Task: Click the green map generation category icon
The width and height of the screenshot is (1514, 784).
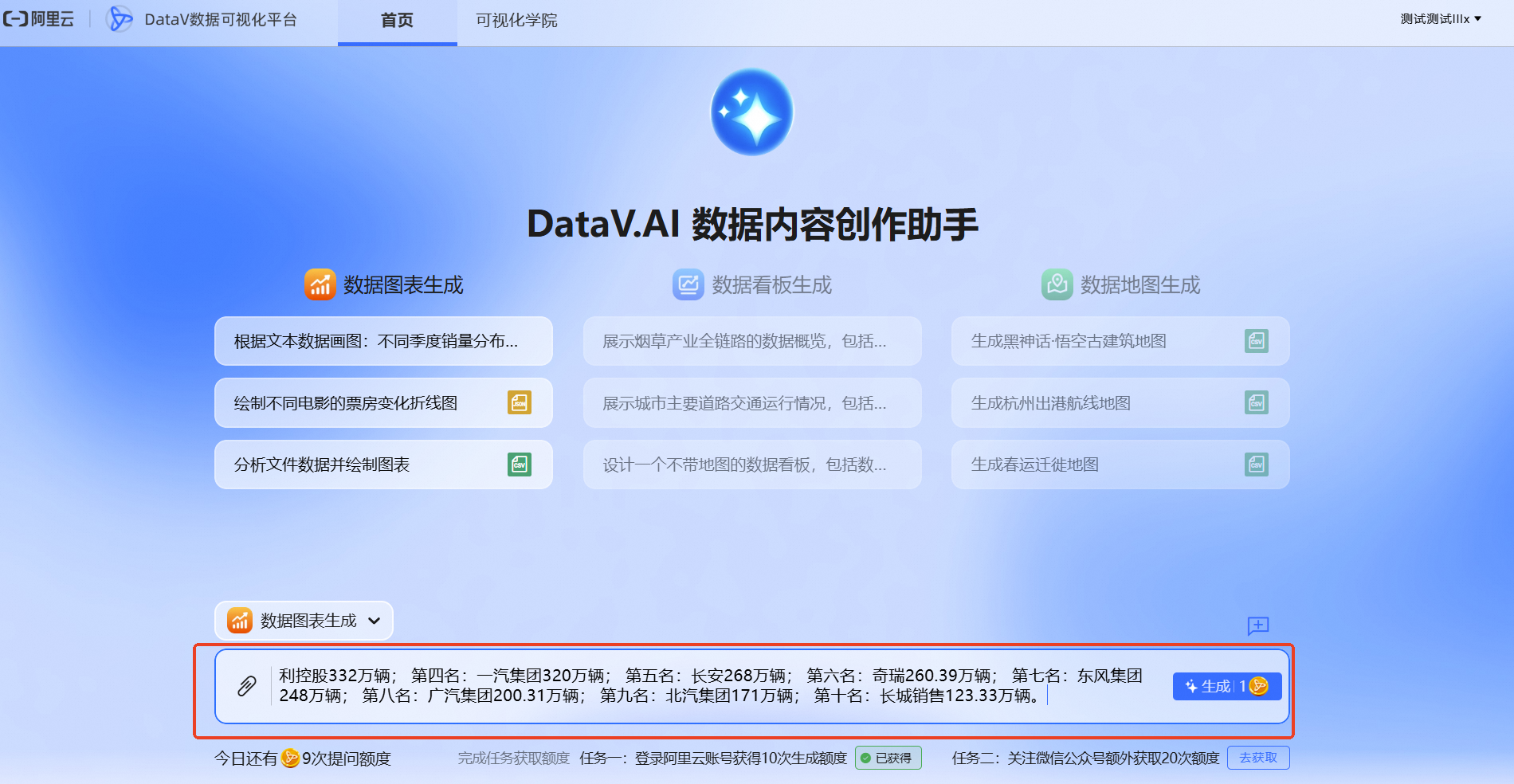Action: 1057,284
